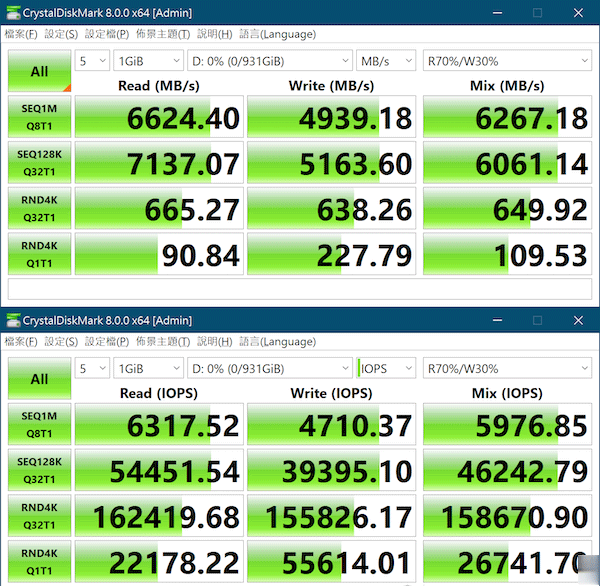The height and width of the screenshot is (586, 600).
Task: Click IOPS read result 22178.22
Action: 159,562
